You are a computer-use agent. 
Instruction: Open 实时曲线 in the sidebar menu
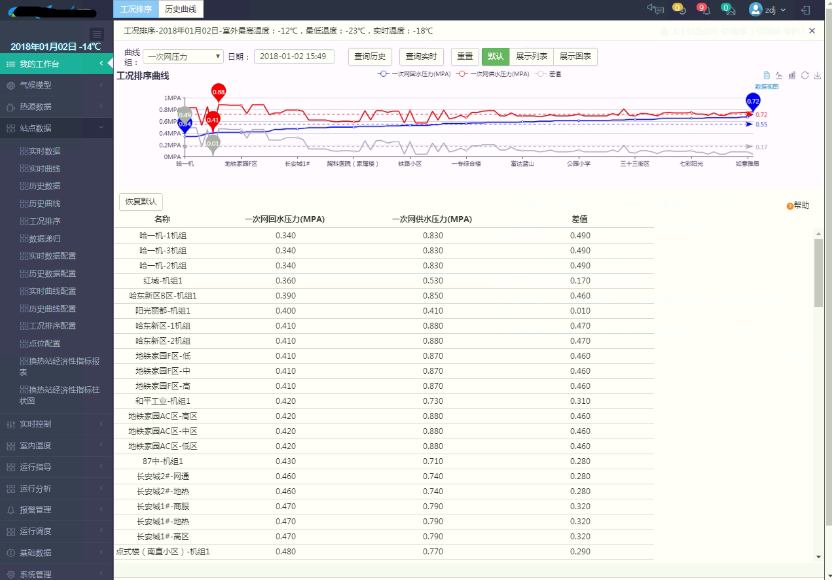44,168
